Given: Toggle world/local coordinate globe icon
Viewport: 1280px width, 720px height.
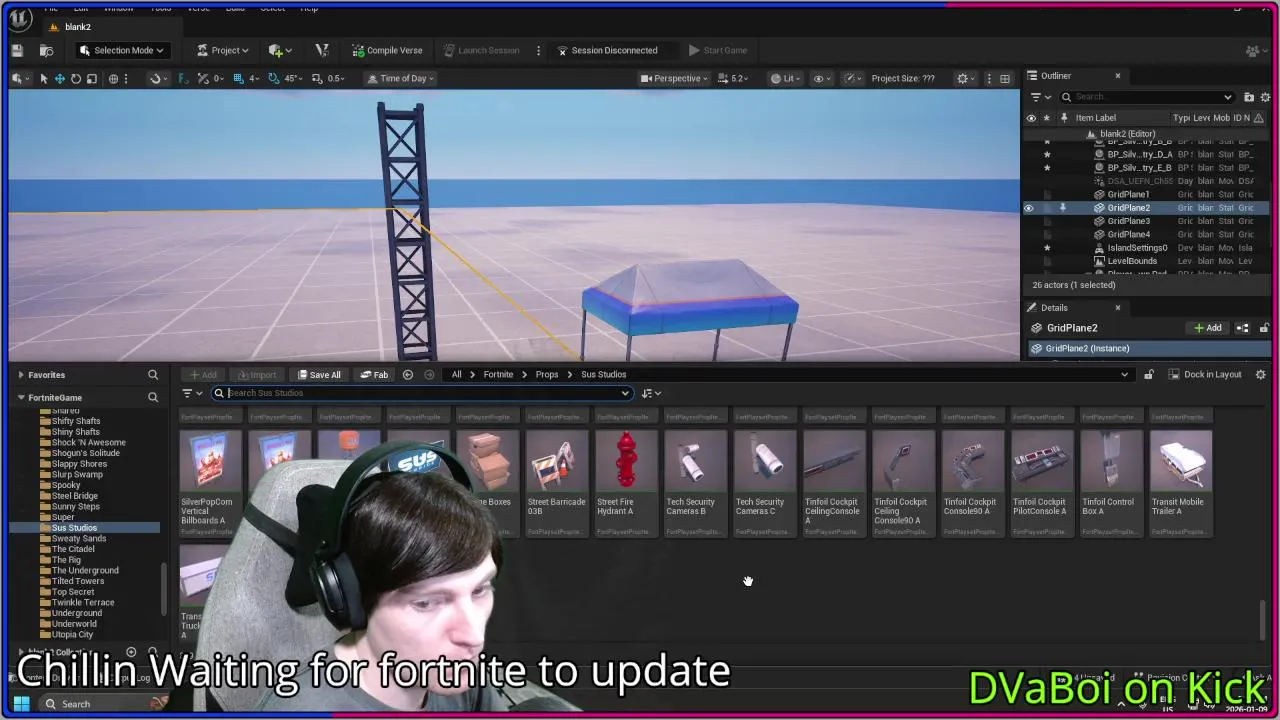Looking at the screenshot, I should pos(113,78).
